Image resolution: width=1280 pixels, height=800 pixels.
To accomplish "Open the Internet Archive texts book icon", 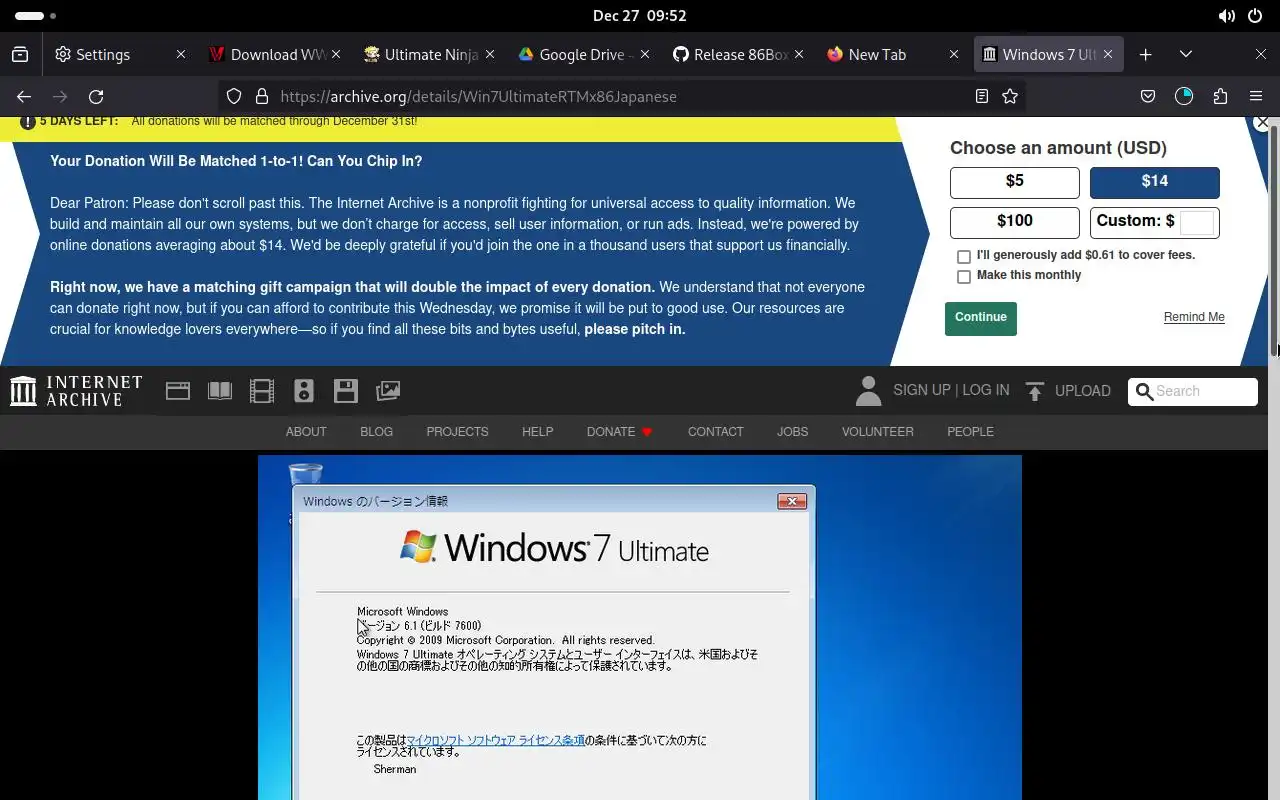I will [x=220, y=391].
